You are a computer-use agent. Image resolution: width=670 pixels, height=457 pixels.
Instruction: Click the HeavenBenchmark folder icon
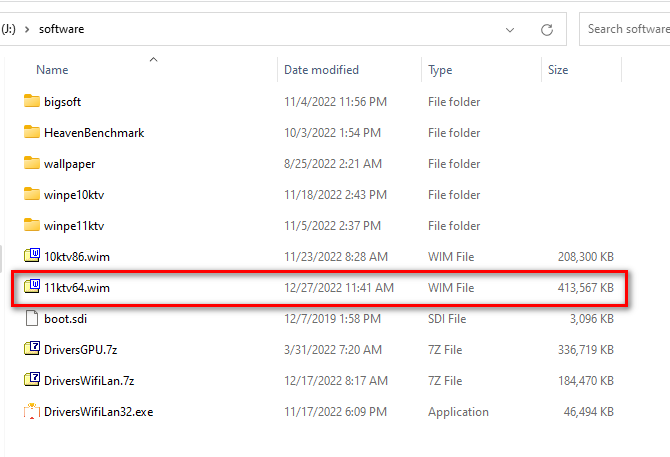[32, 132]
